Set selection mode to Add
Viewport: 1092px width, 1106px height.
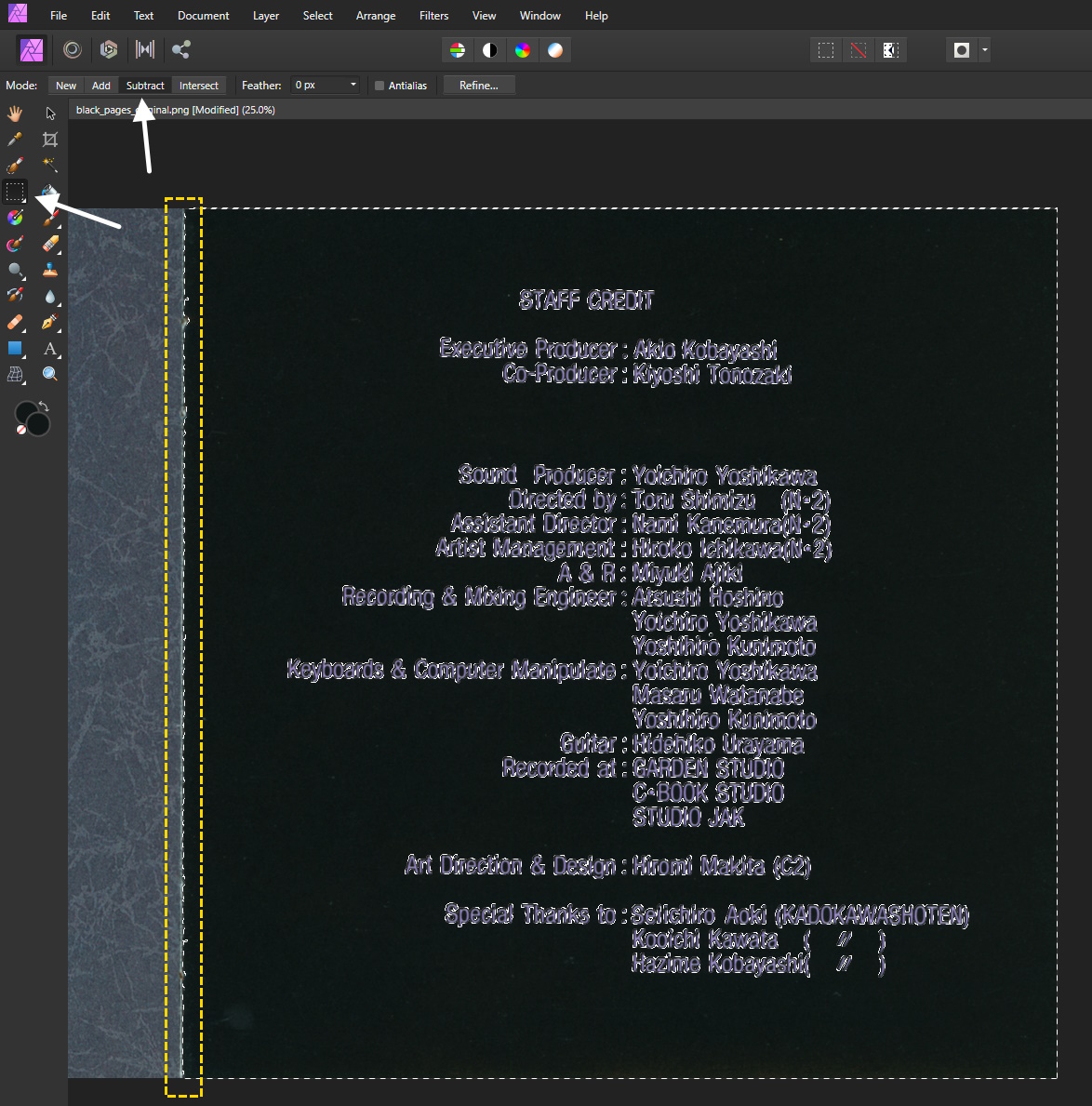101,86
